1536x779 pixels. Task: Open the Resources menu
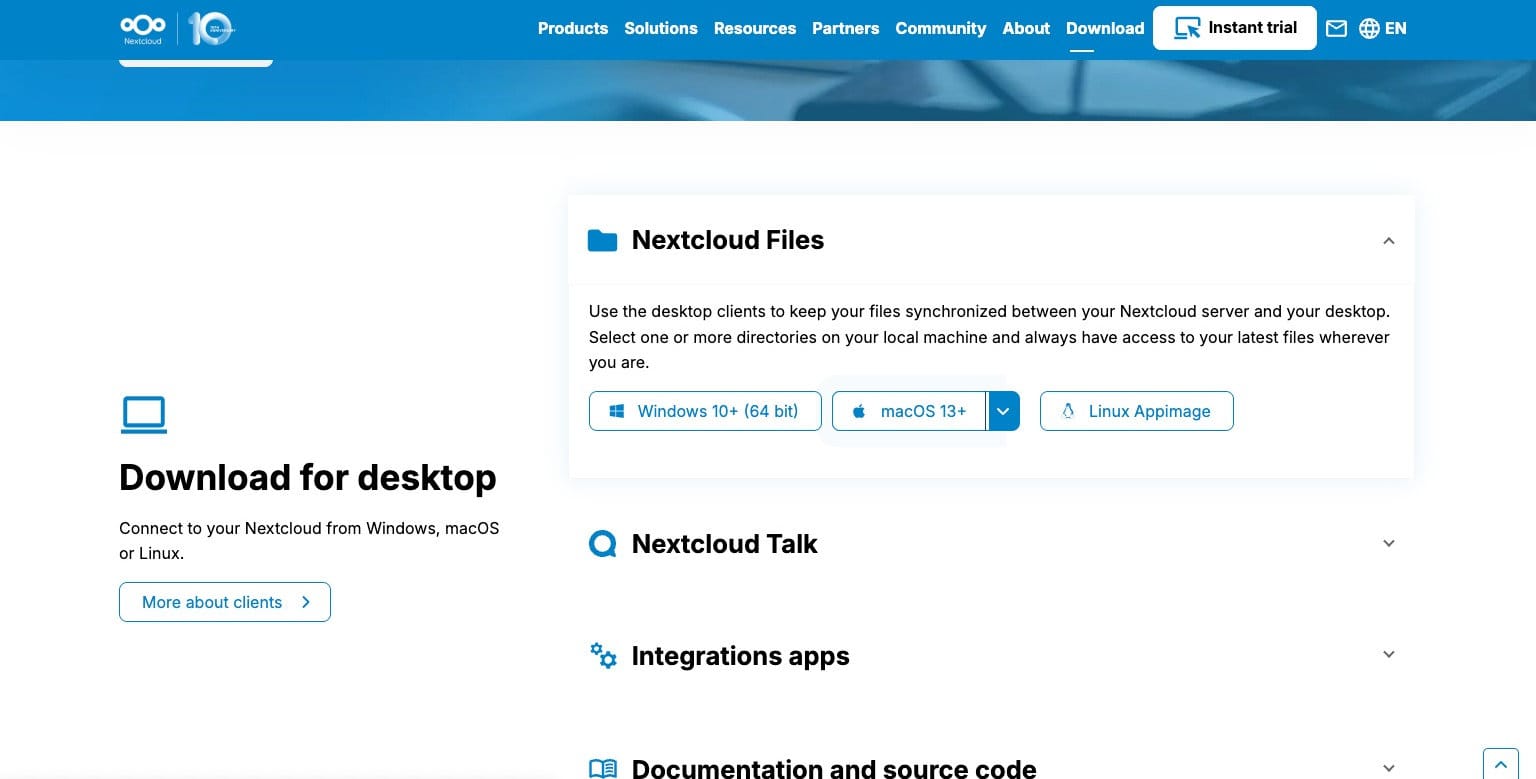[x=755, y=28]
